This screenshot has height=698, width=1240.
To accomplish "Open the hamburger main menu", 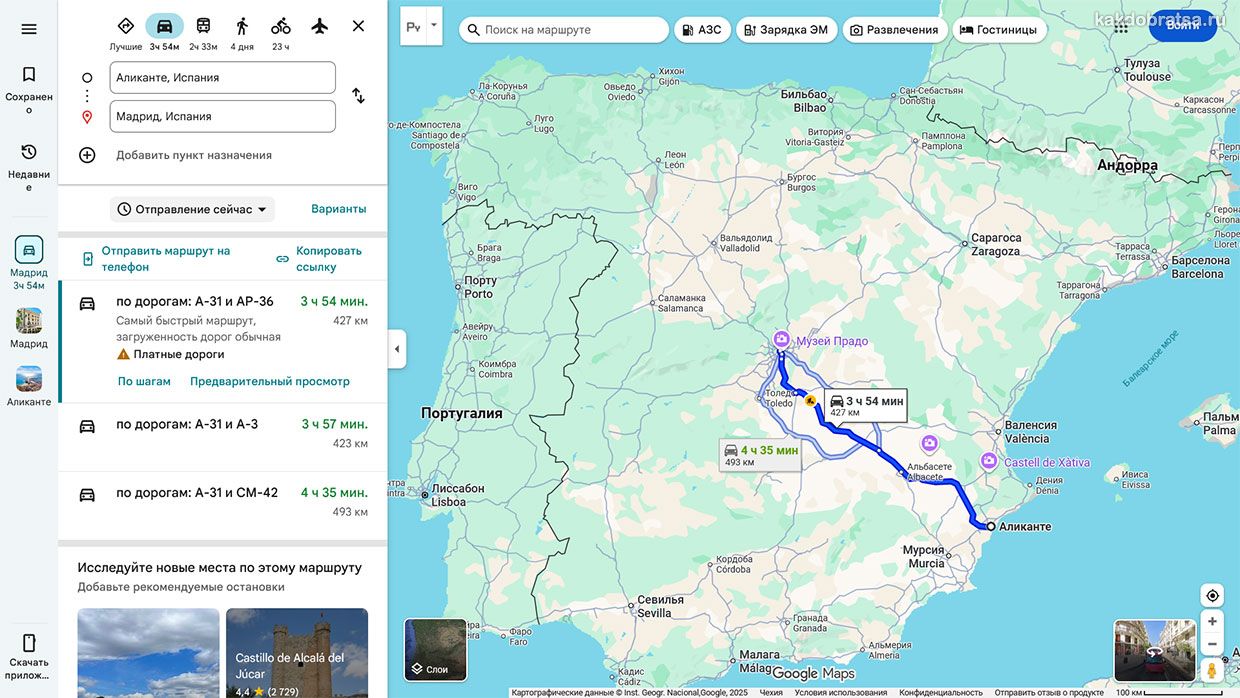I will coord(29,29).
